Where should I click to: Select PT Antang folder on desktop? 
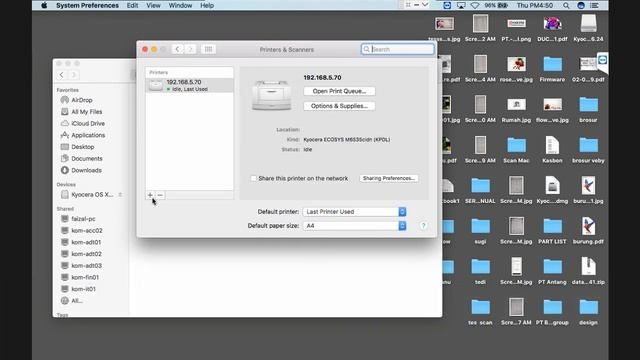click(x=552, y=271)
